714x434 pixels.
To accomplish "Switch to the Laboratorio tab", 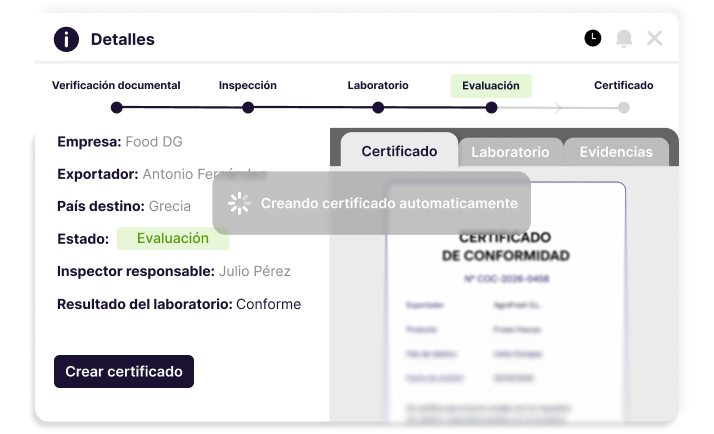I will [x=510, y=152].
